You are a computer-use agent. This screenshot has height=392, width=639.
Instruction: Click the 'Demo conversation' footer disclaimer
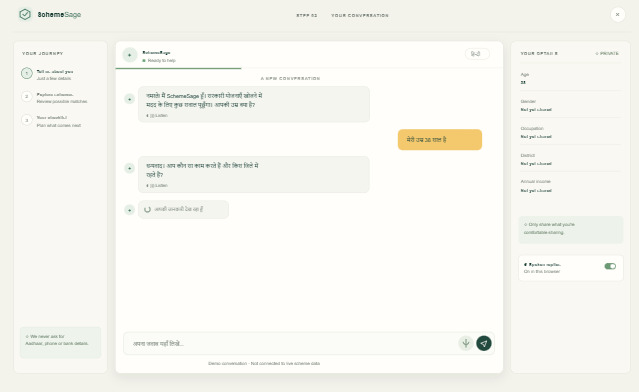[264, 363]
